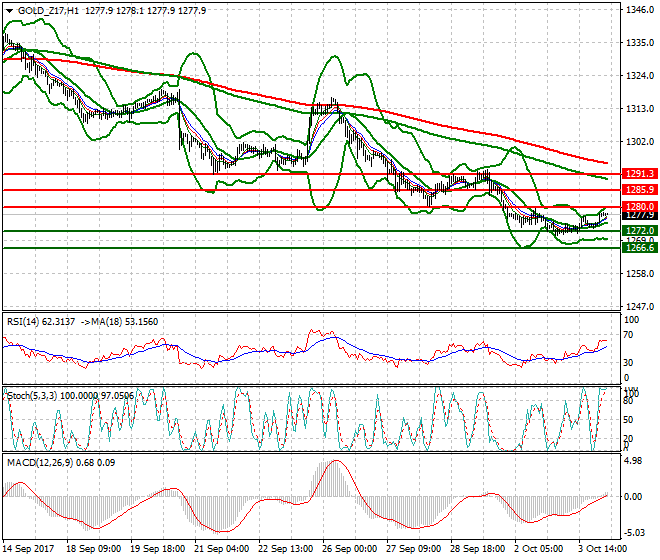Click the 14 Sep 2017 date label
Screen dimensions: 660x560
pyautogui.click(x=30, y=551)
